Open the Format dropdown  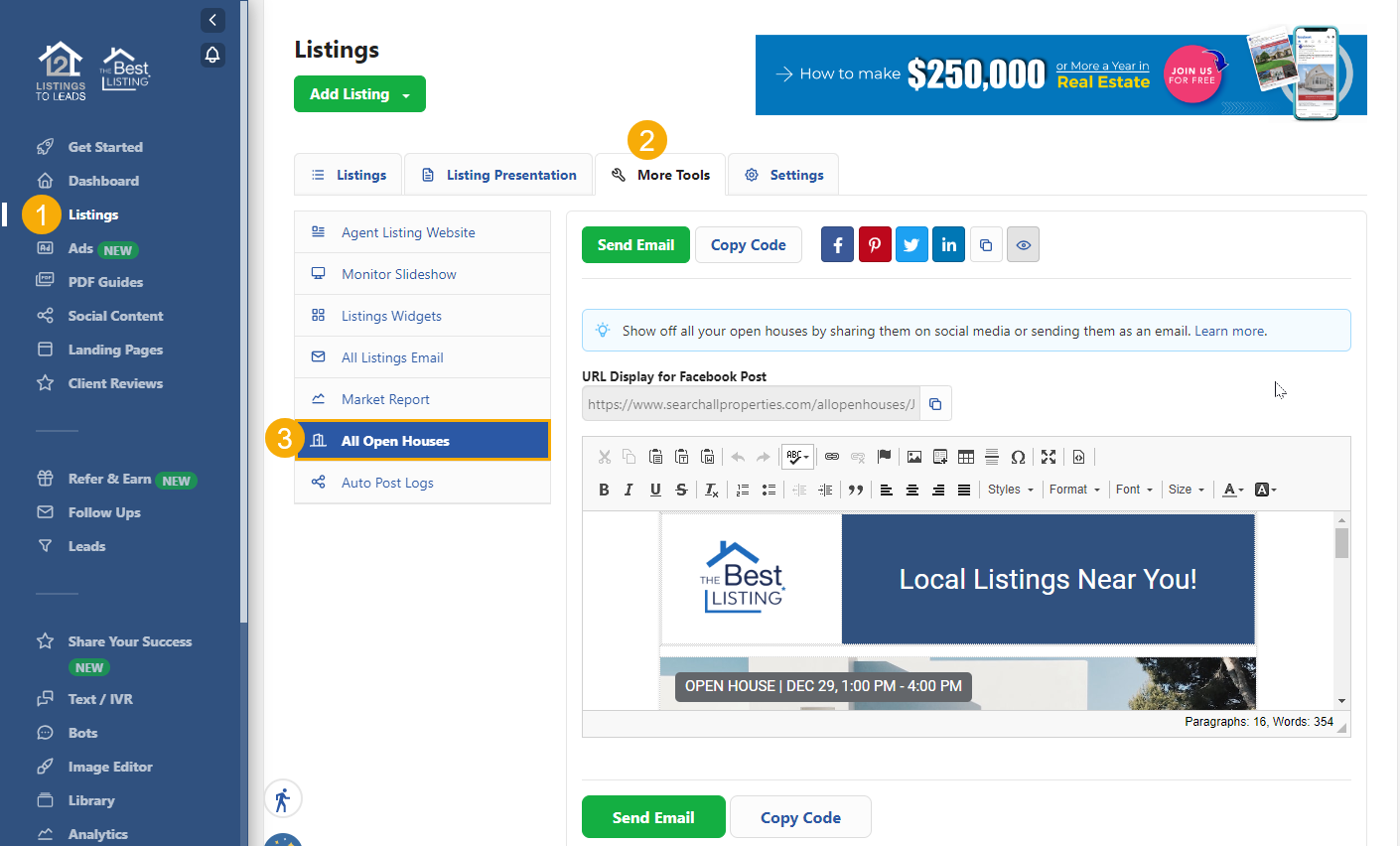coord(1074,490)
